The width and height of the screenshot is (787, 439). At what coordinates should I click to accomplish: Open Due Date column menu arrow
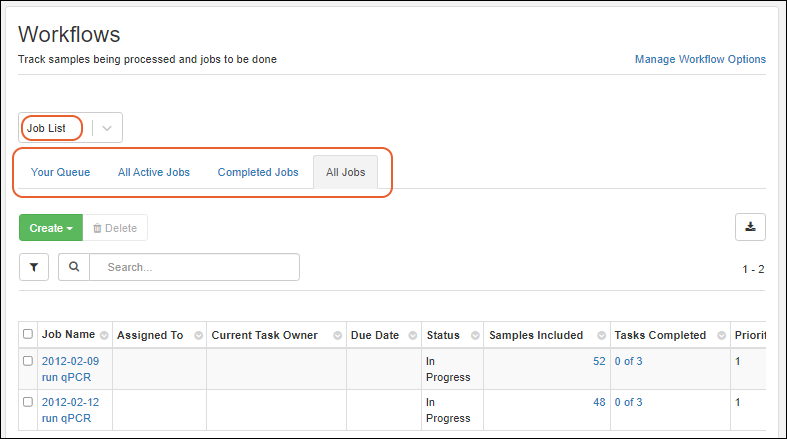pos(410,335)
